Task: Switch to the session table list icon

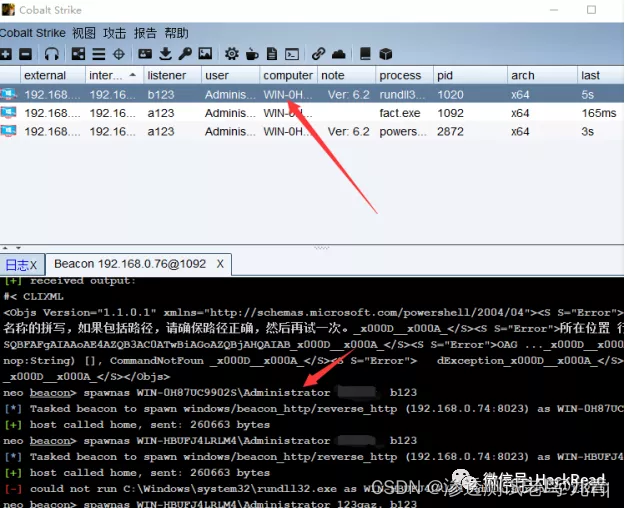Action: tap(98, 53)
